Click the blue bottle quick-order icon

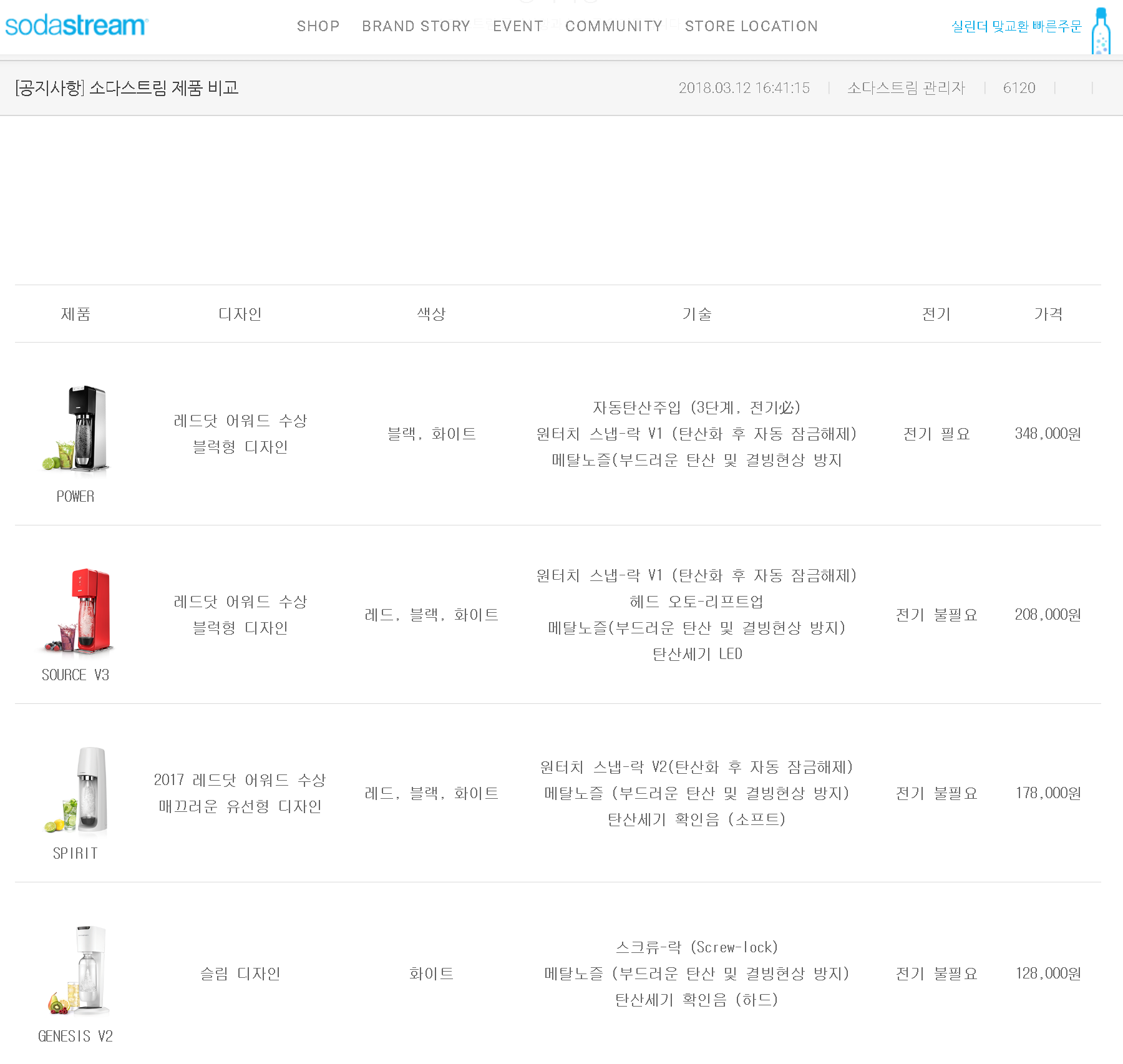point(1101,30)
